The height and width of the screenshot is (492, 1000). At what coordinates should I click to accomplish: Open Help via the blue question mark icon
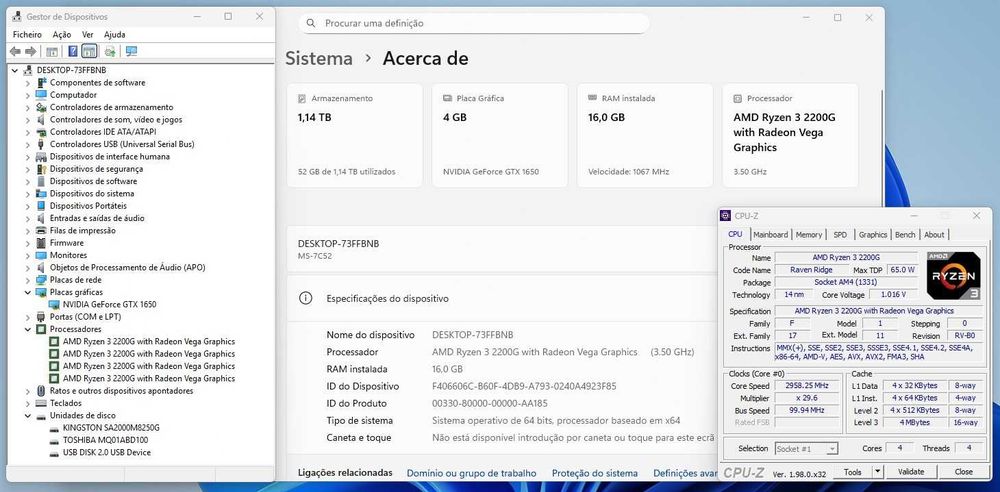[x=73, y=52]
